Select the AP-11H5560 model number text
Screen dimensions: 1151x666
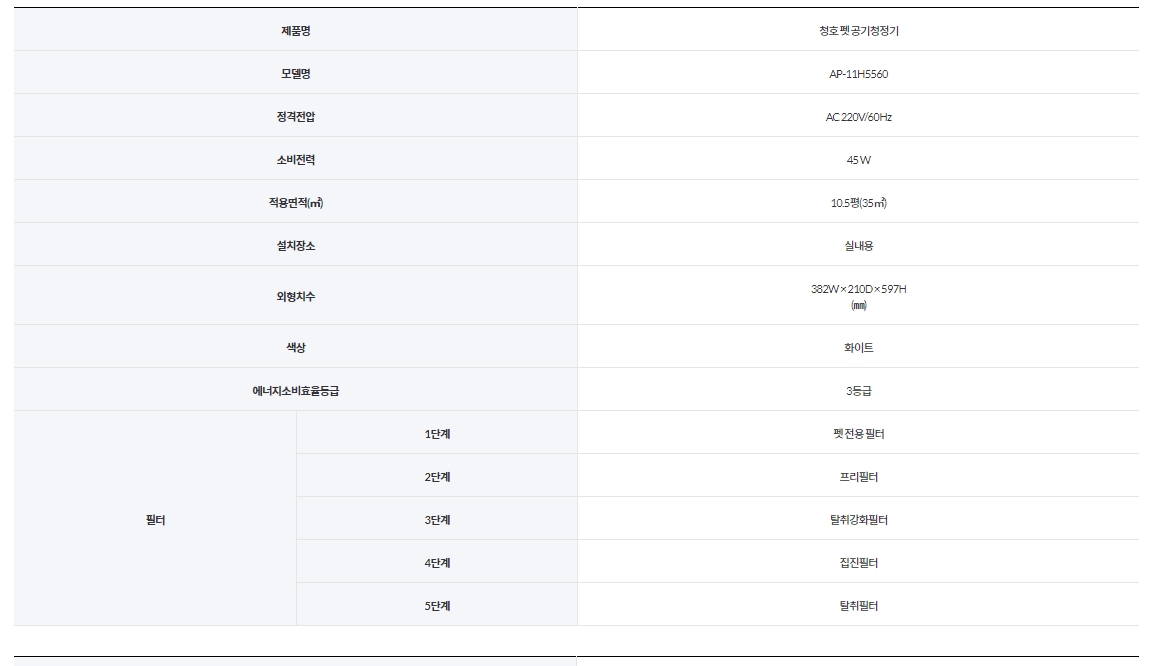(858, 74)
